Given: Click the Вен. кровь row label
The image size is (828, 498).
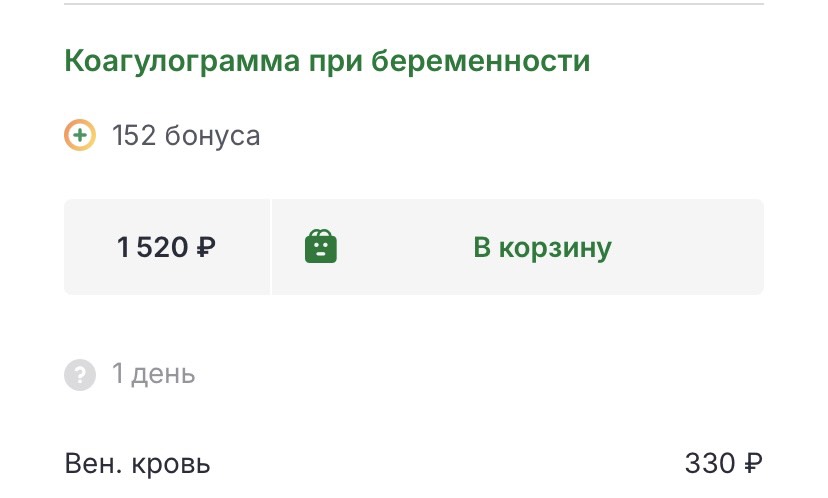Looking at the screenshot, I should pos(138,464).
